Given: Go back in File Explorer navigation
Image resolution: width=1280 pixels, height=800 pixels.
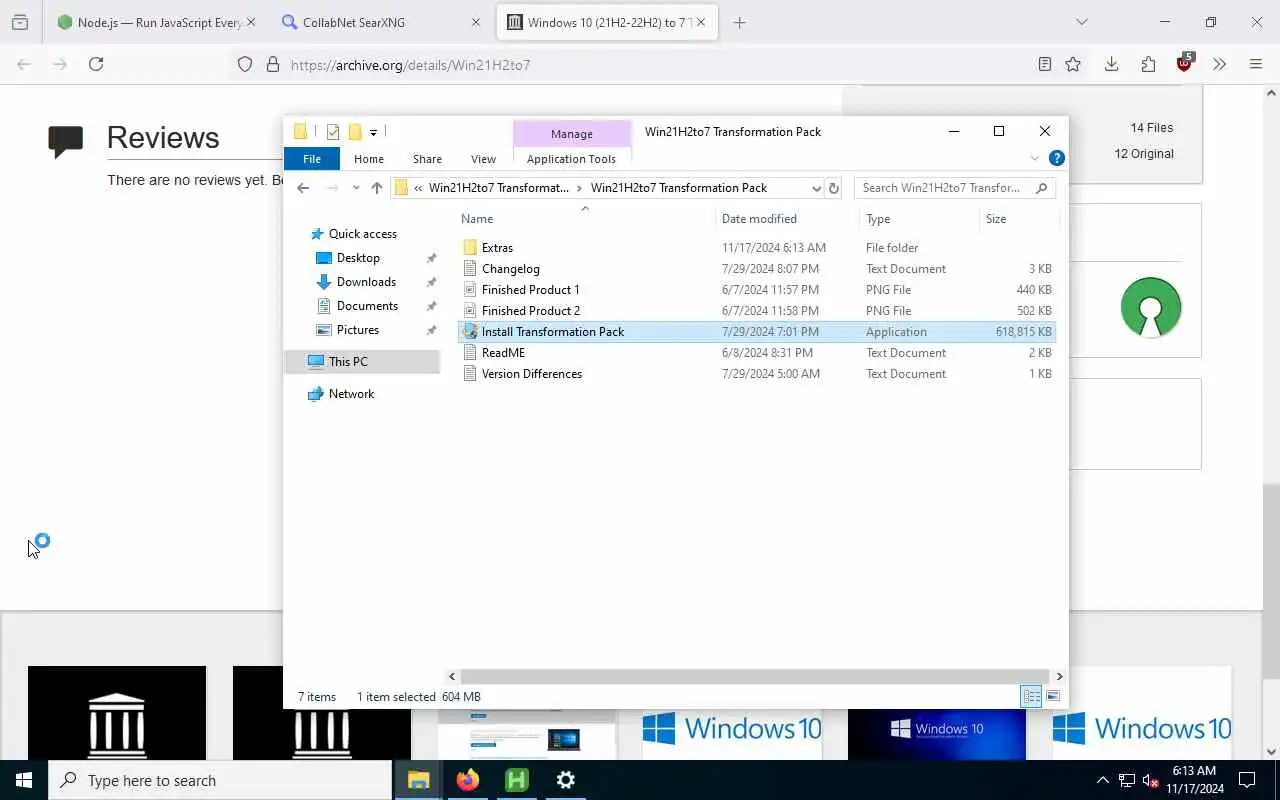Looking at the screenshot, I should click(303, 188).
